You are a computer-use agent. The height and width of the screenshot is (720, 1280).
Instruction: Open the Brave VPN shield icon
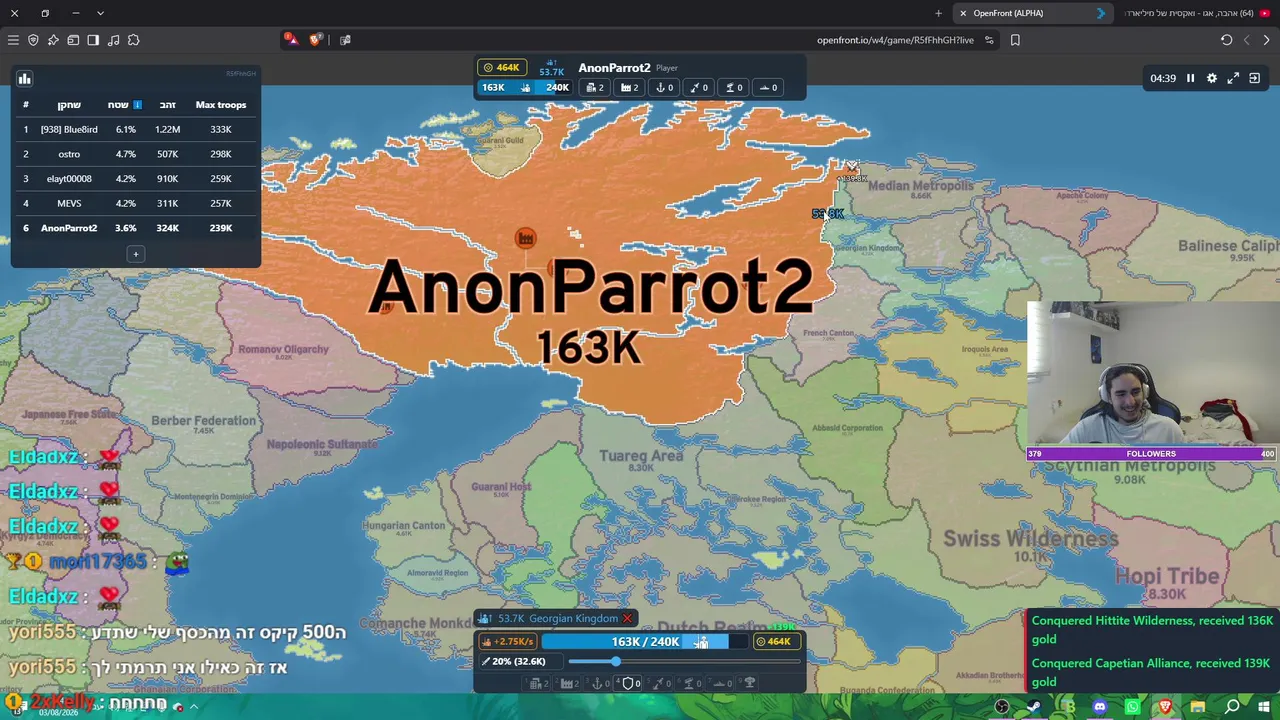click(33, 40)
